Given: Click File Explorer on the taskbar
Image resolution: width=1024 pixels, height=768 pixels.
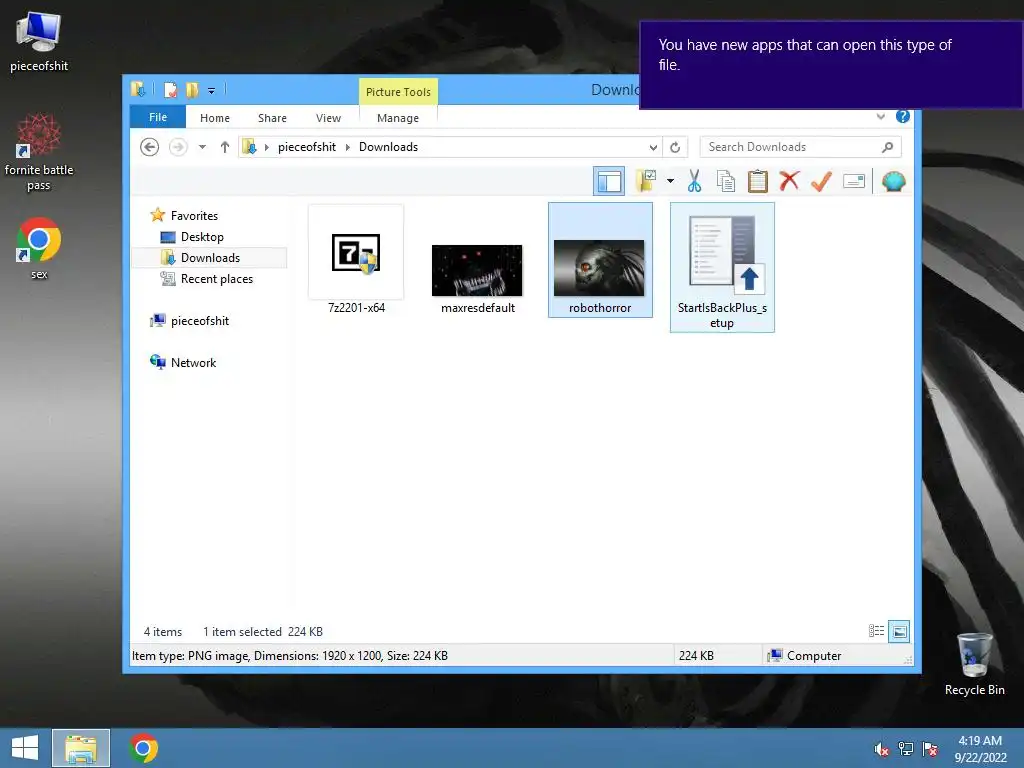Looking at the screenshot, I should click(x=81, y=748).
